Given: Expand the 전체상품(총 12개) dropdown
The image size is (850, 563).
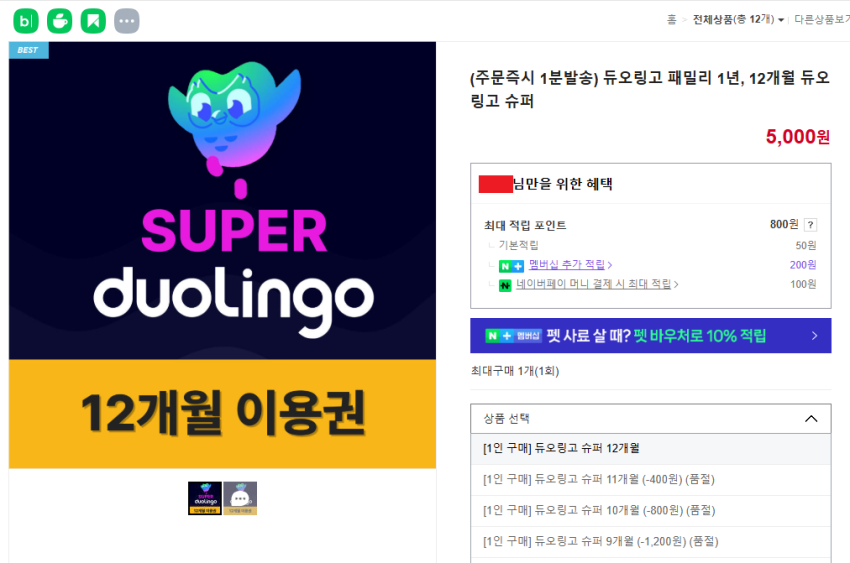Looking at the screenshot, I should [738, 20].
